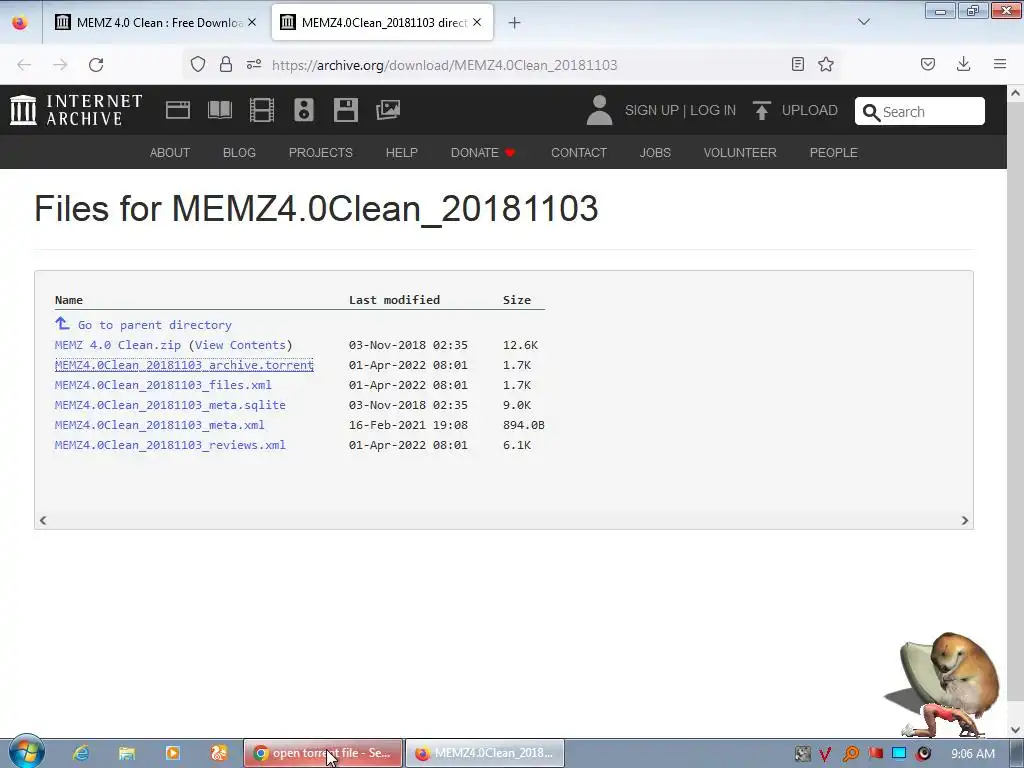Viewport: 1024px width, 768px height.
Task: Click the Firefox reload button
Action: [x=96, y=65]
